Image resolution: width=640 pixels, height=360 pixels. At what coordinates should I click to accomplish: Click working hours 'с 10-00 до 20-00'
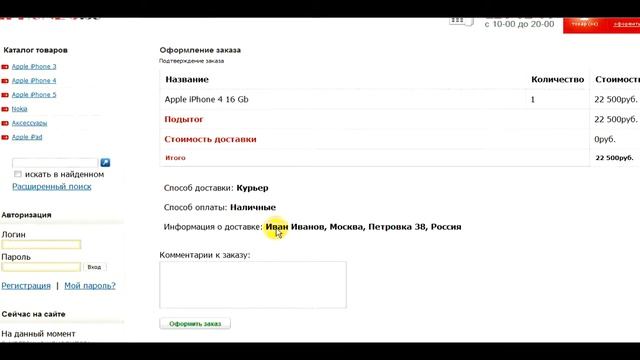[519, 24]
